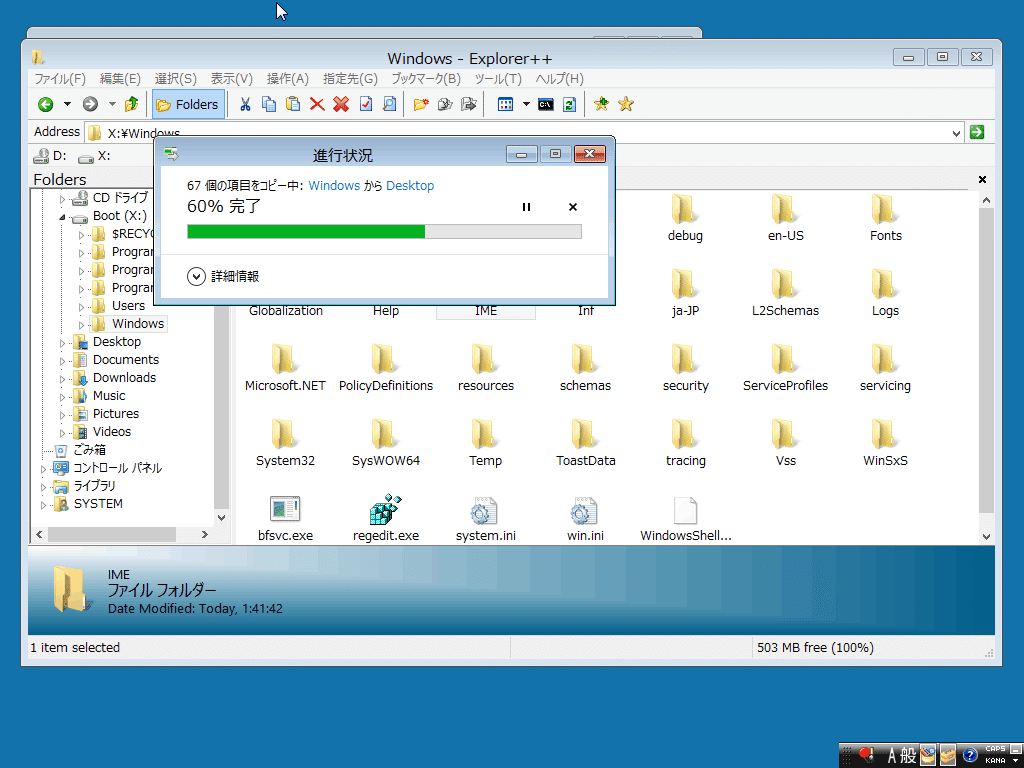Viewport: 1024px width, 768px height.
Task: Toggle the Folders pane button
Action: (187, 104)
